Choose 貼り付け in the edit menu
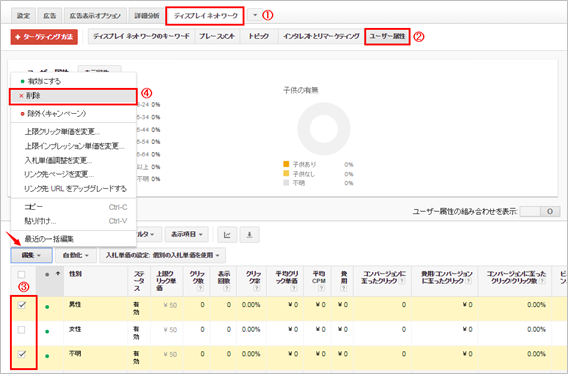 (x=74, y=221)
